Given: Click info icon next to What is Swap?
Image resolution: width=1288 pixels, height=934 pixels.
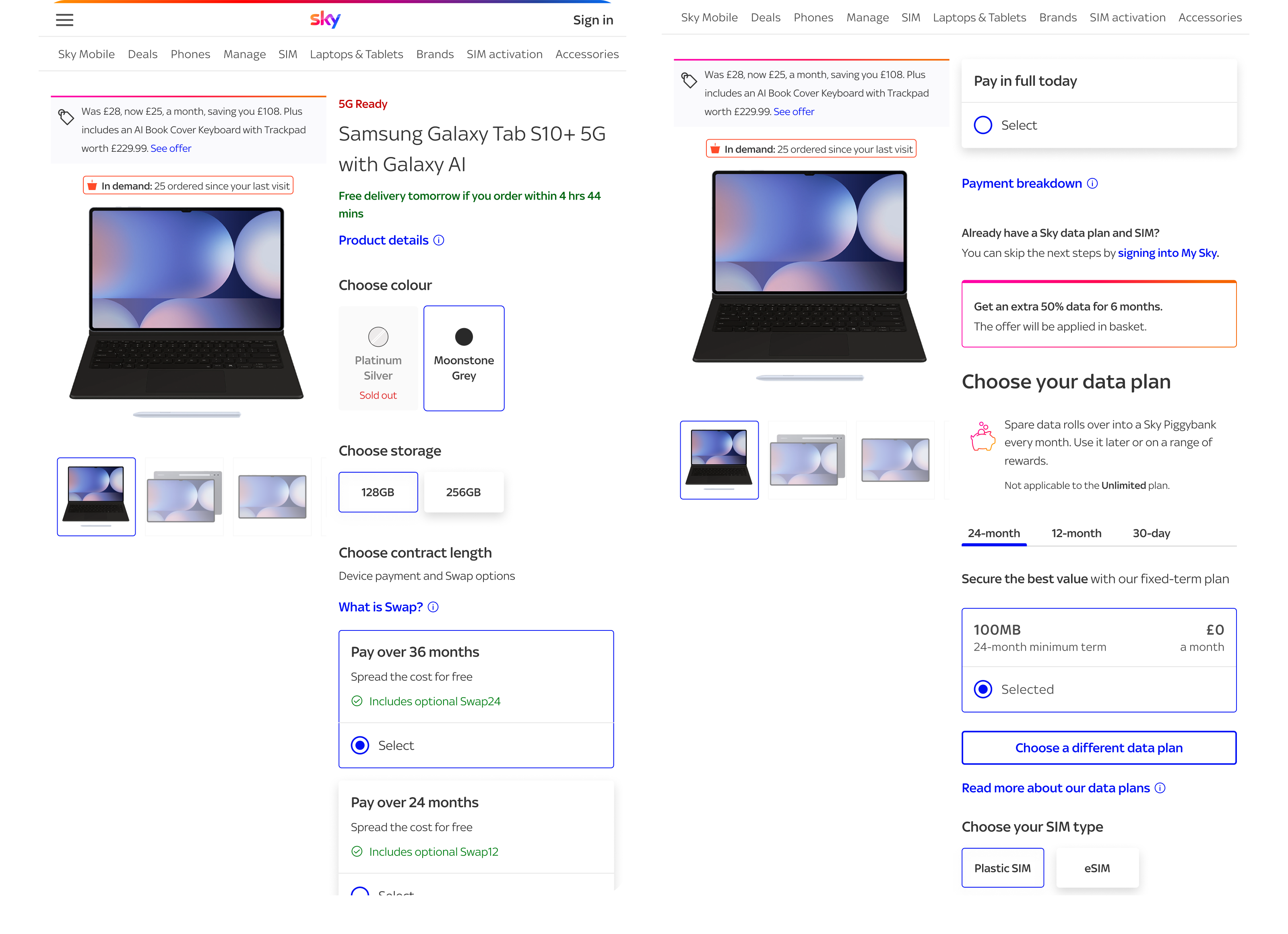Looking at the screenshot, I should (433, 608).
